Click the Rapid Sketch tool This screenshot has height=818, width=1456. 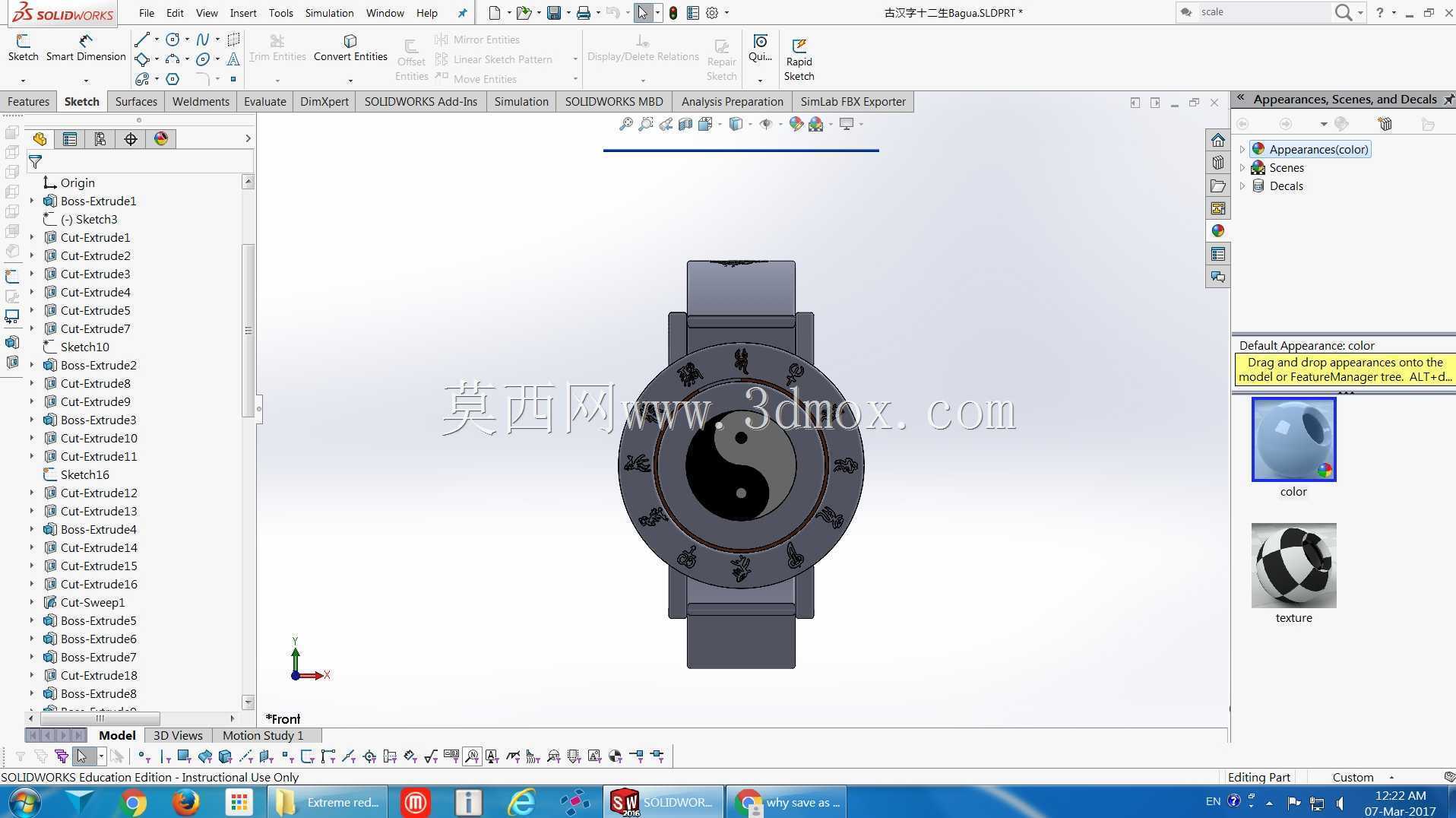point(799,59)
